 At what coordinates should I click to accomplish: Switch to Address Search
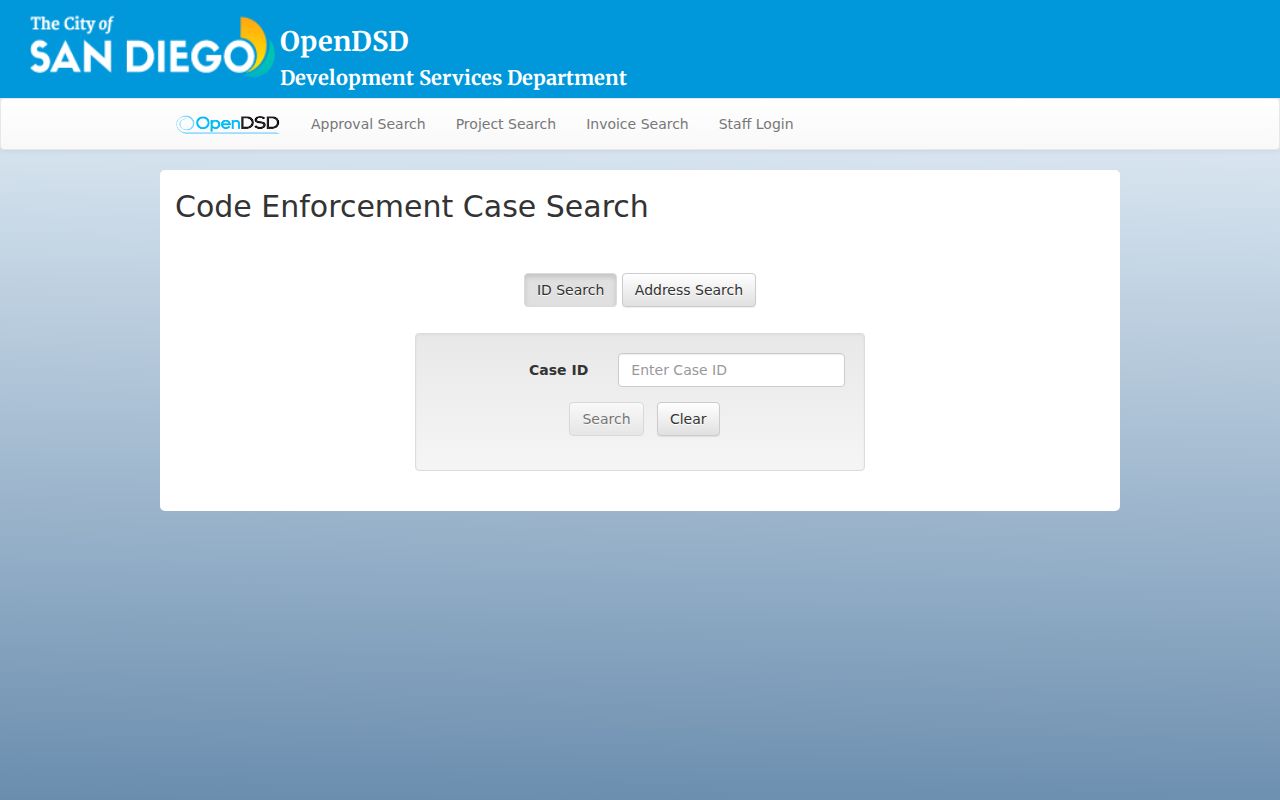tap(689, 290)
